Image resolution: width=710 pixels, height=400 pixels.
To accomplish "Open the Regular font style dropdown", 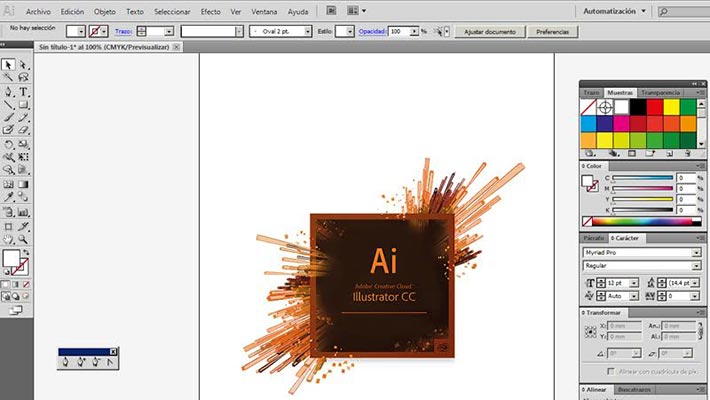I will tap(696, 266).
